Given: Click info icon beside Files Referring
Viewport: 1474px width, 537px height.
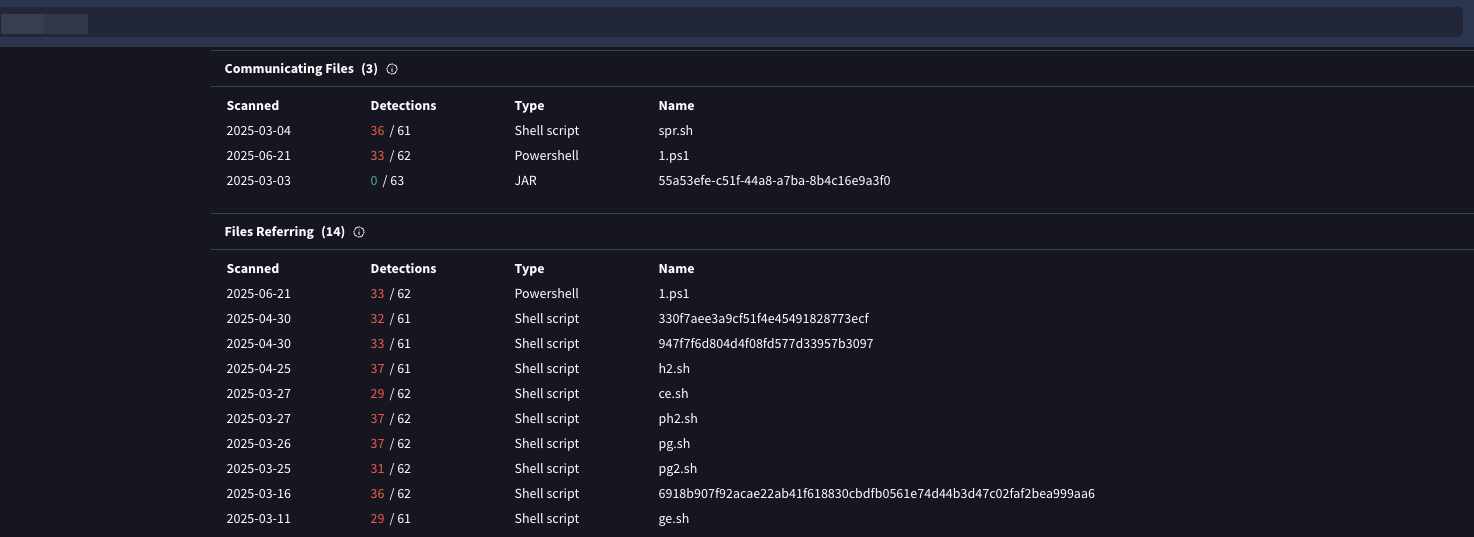Looking at the screenshot, I should (x=359, y=232).
